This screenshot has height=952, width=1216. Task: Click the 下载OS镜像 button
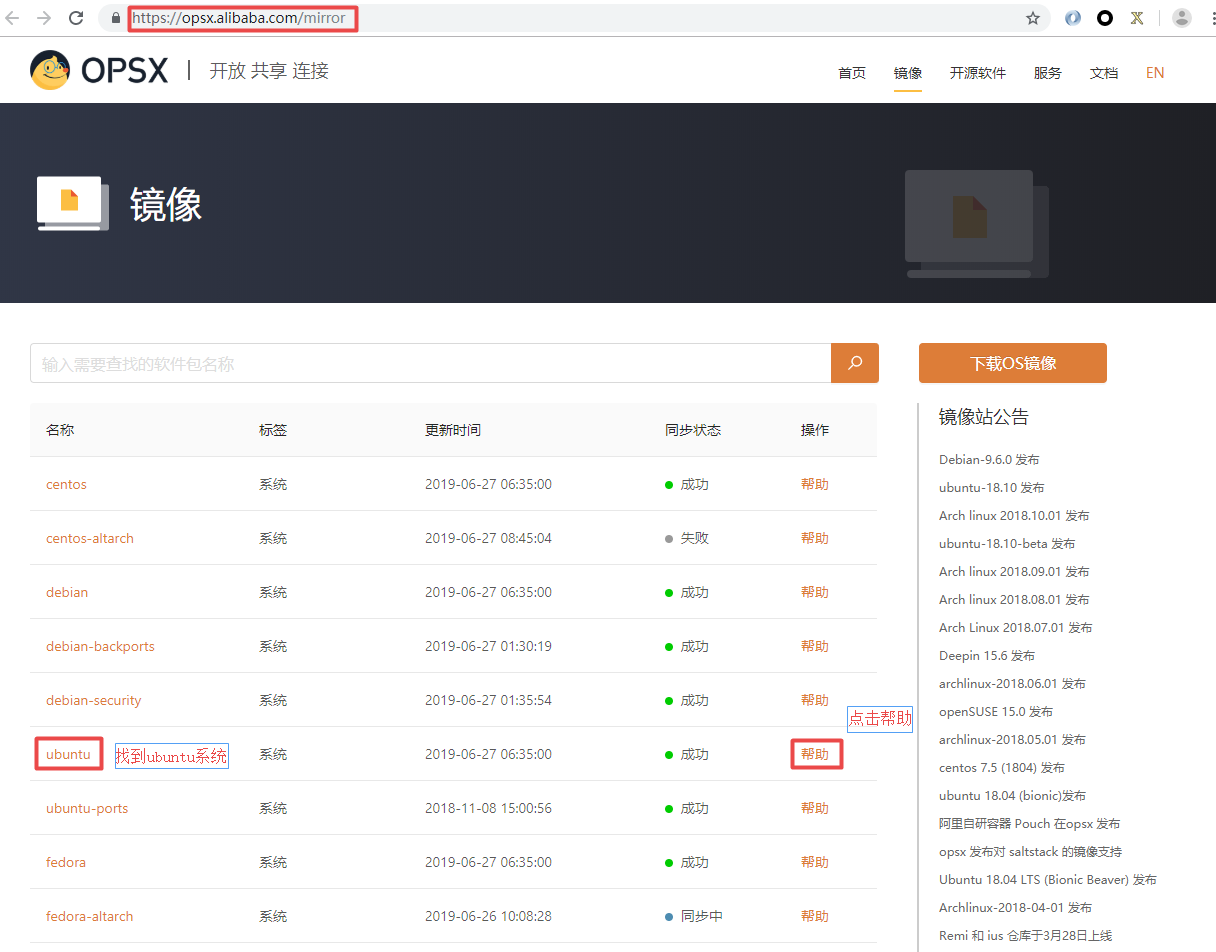[x=1013, y=363]
